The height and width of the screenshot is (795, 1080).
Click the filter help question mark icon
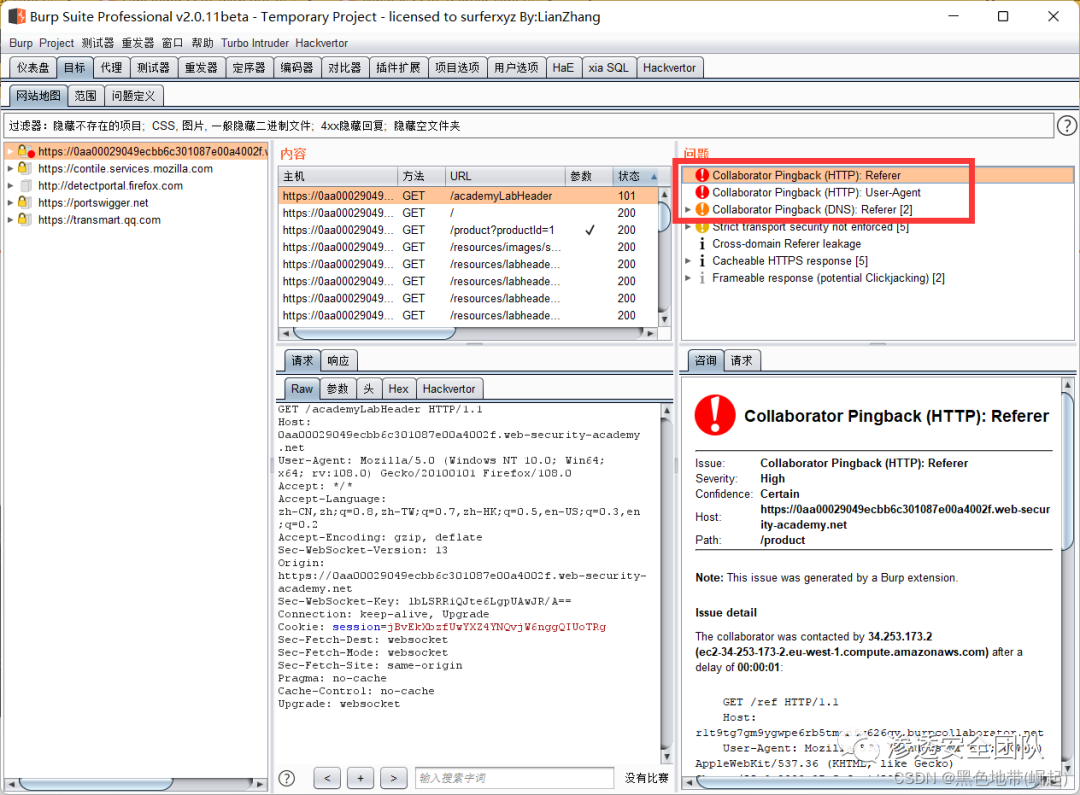point(1066,125)
